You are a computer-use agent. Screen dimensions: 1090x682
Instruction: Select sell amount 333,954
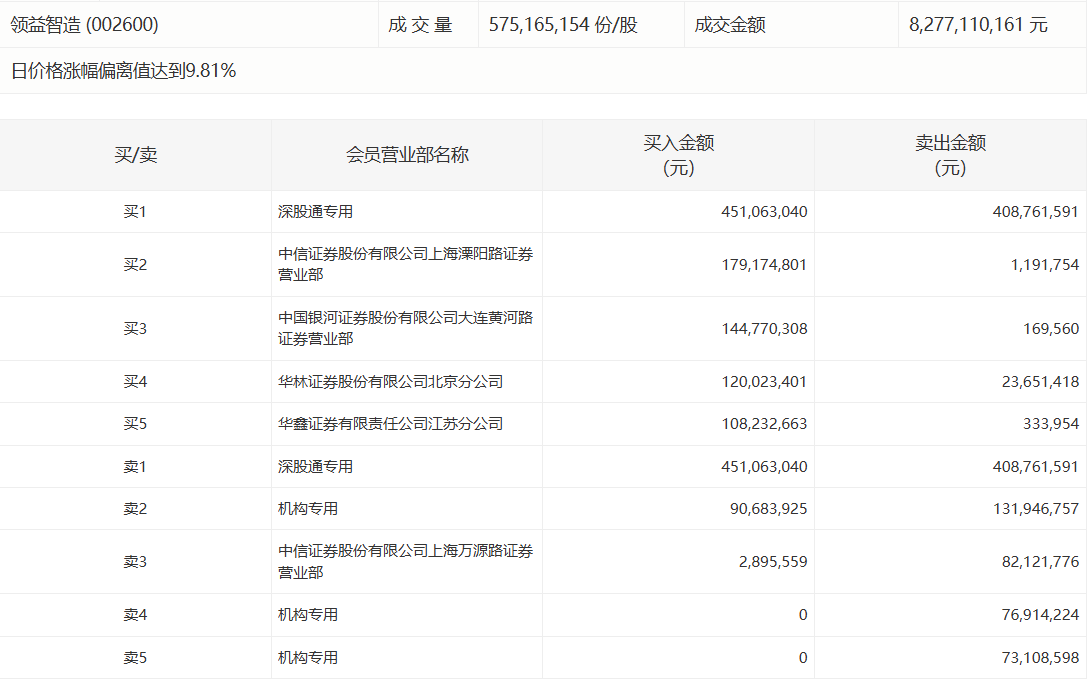tap(1051, 424)
